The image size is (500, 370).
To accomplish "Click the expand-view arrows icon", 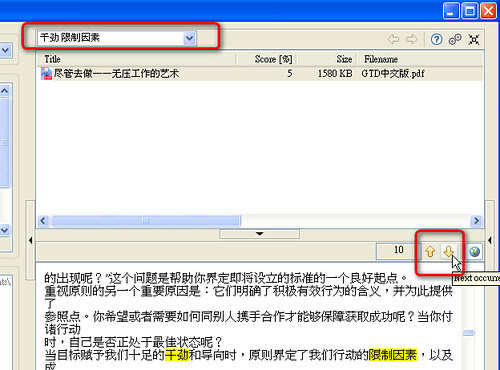I will pyautogui.click(x=474, y=39).
